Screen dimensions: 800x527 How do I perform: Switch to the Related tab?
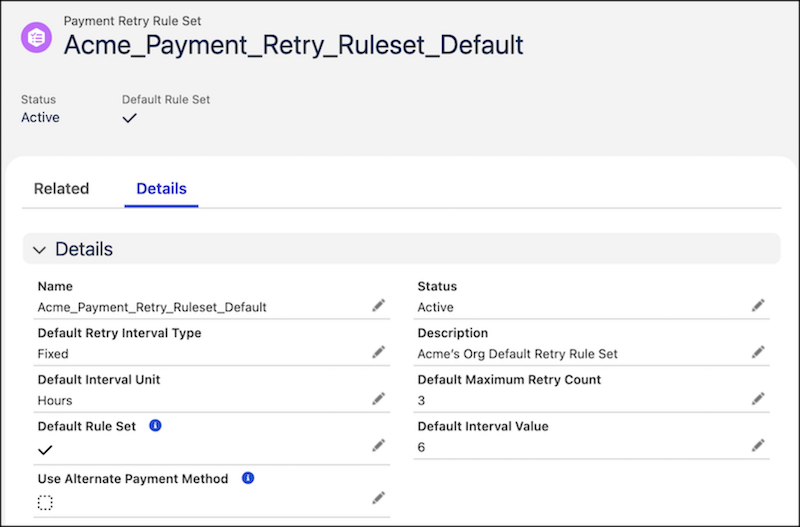[x=61, y=189]
